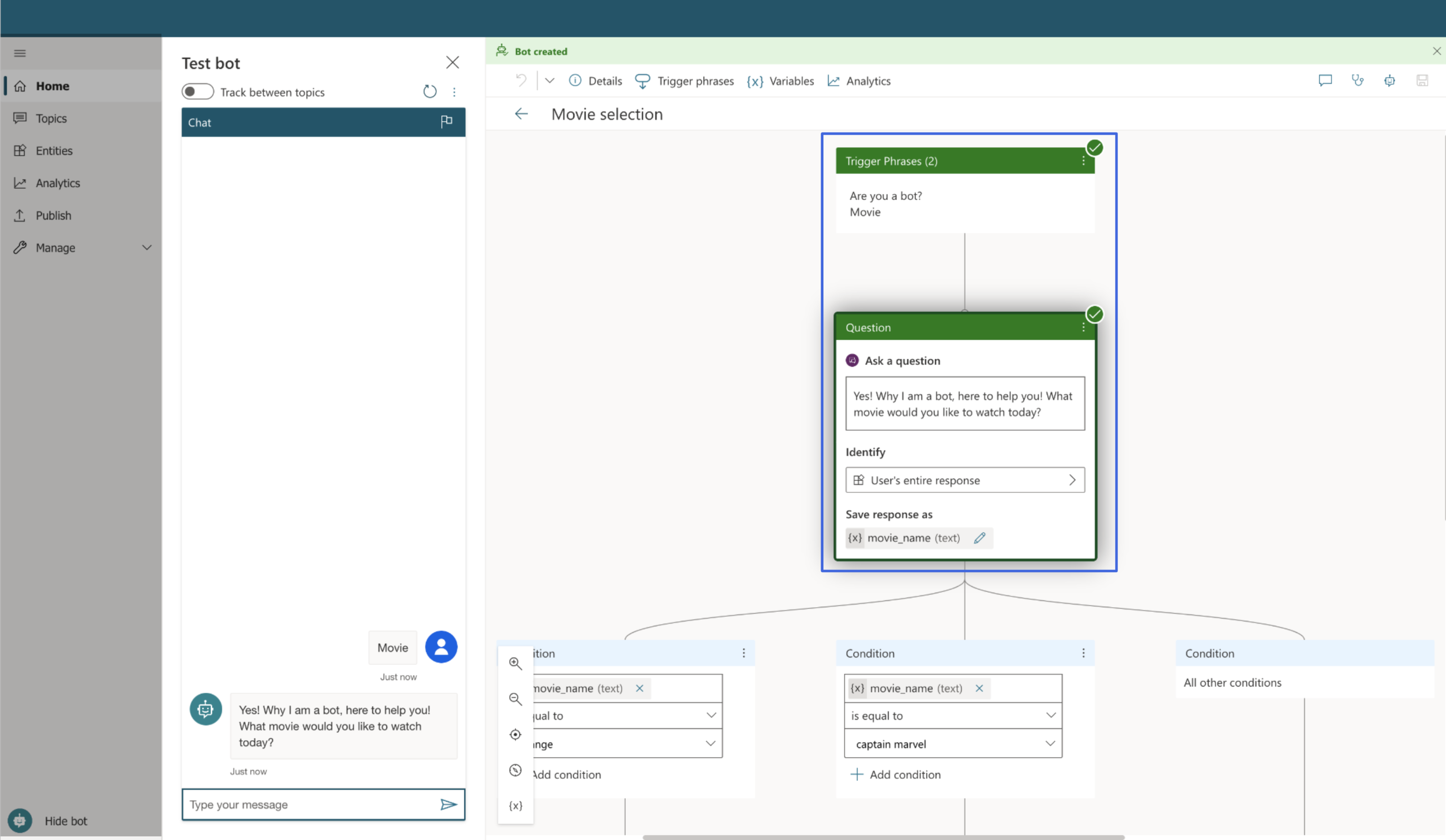The width and height of the screenshot is (1446, 840).
Task: Click the fit-to-view target icon
Action: (x=515, y=735)
